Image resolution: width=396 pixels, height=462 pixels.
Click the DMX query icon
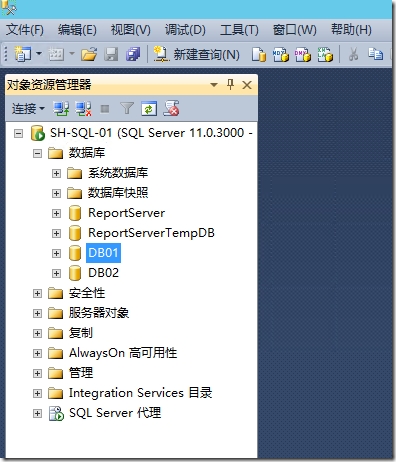point(303,54)
